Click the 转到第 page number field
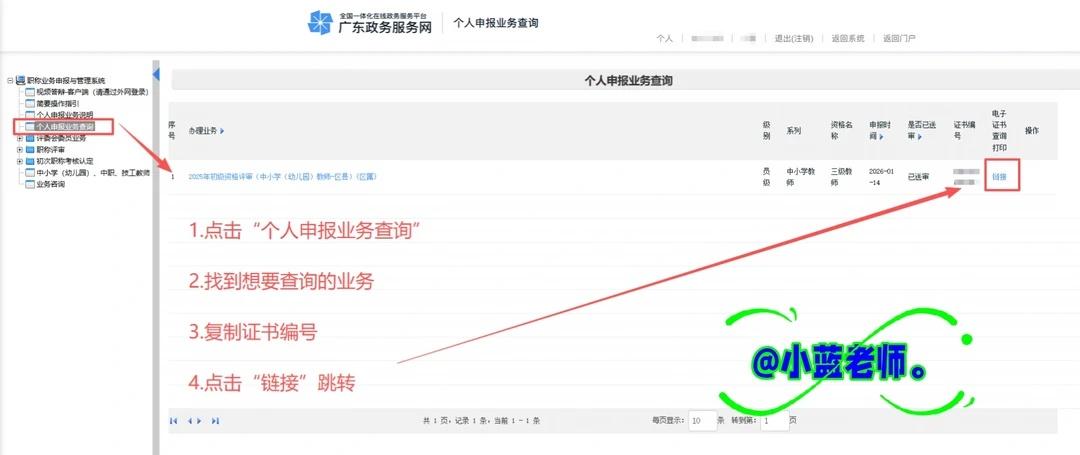Image resolution: width=1080 pixels, height=455 pixels. [x=775, y=421]
